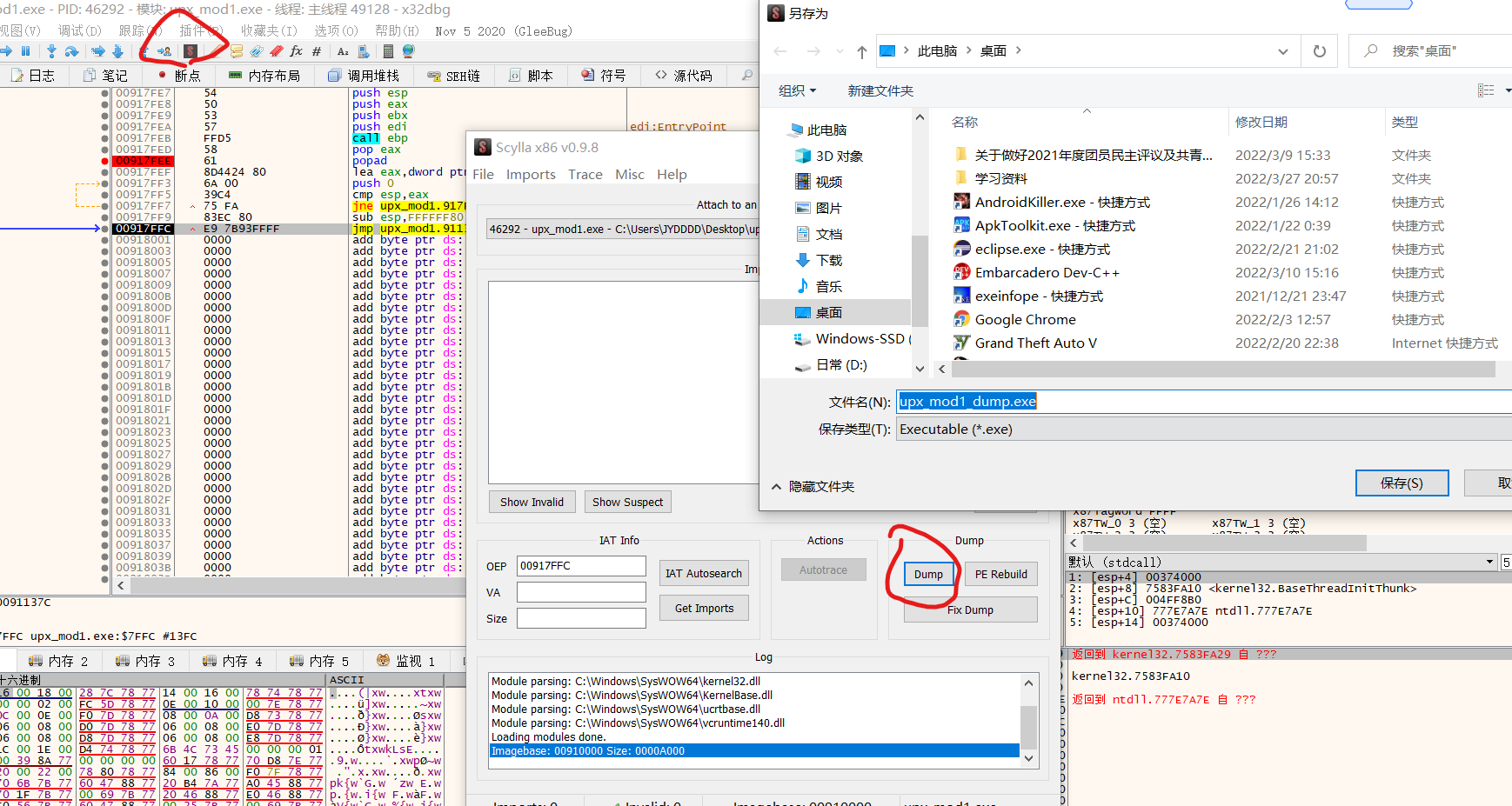Click the Step Into toolbar icon
The image size is (1512, 806).
pyautogui.click(x=51, y=51)
